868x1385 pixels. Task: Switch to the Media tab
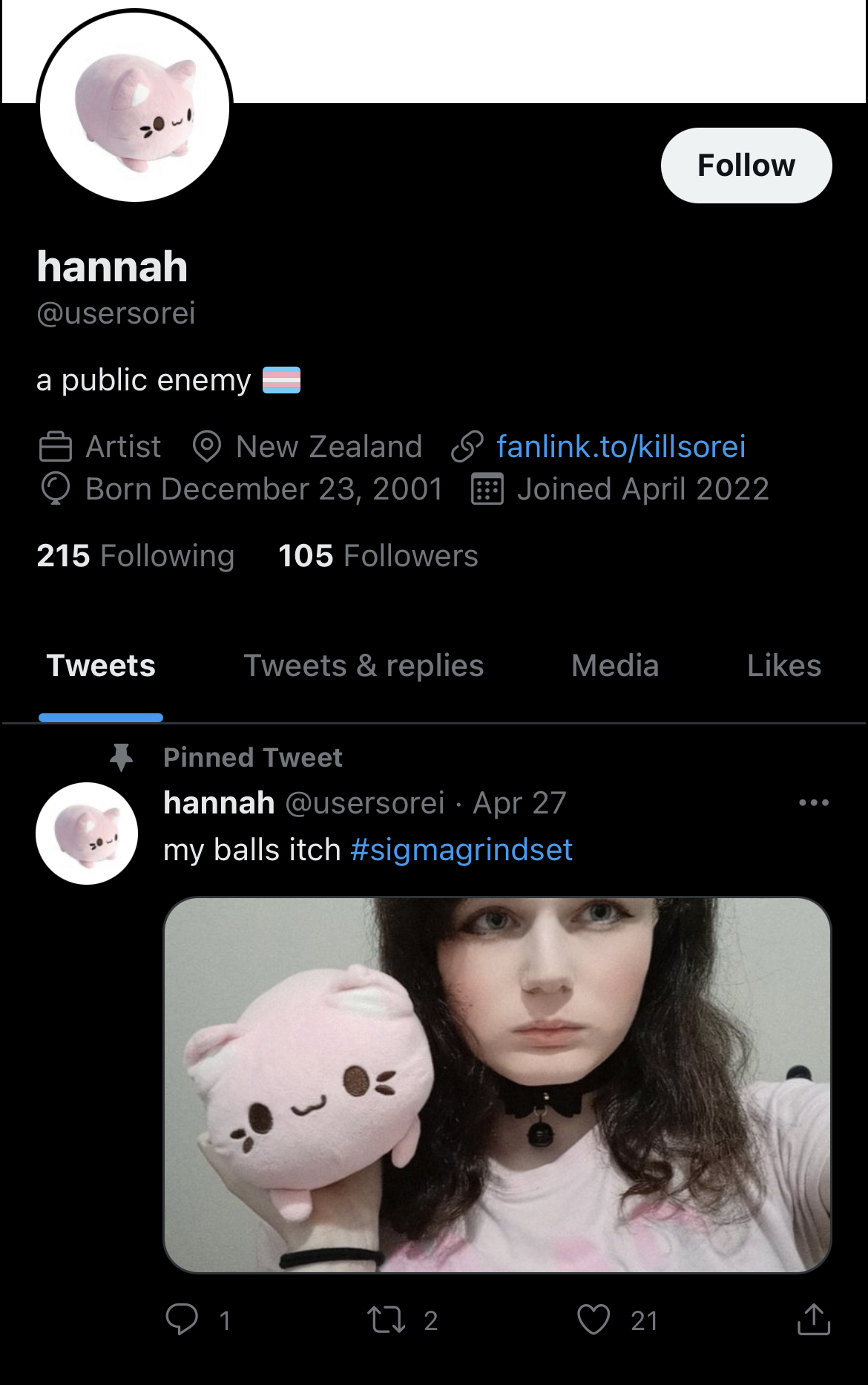[615, 666]
